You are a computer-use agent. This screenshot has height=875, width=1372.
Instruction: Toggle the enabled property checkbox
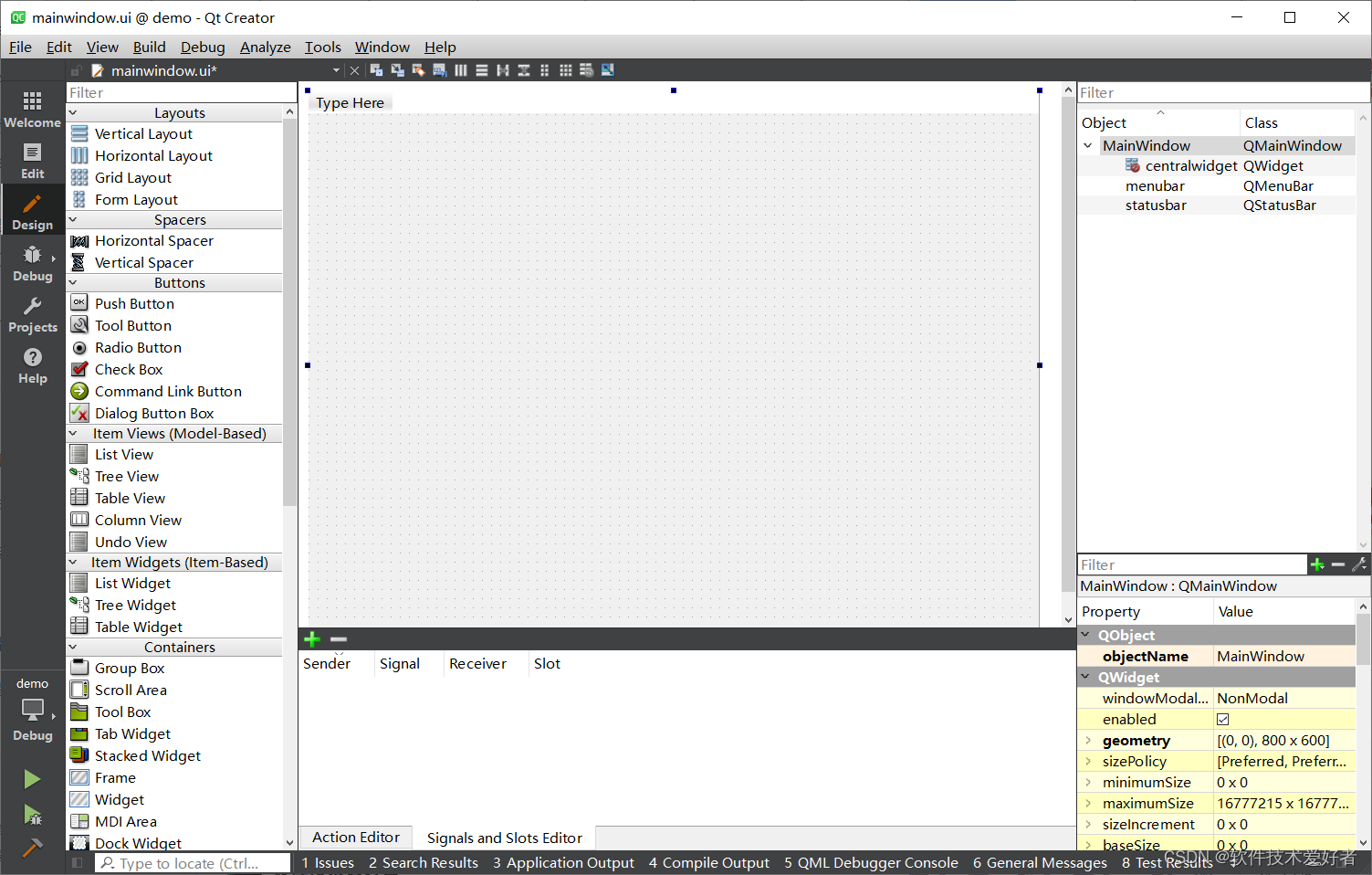click(x=1223, y=720)
